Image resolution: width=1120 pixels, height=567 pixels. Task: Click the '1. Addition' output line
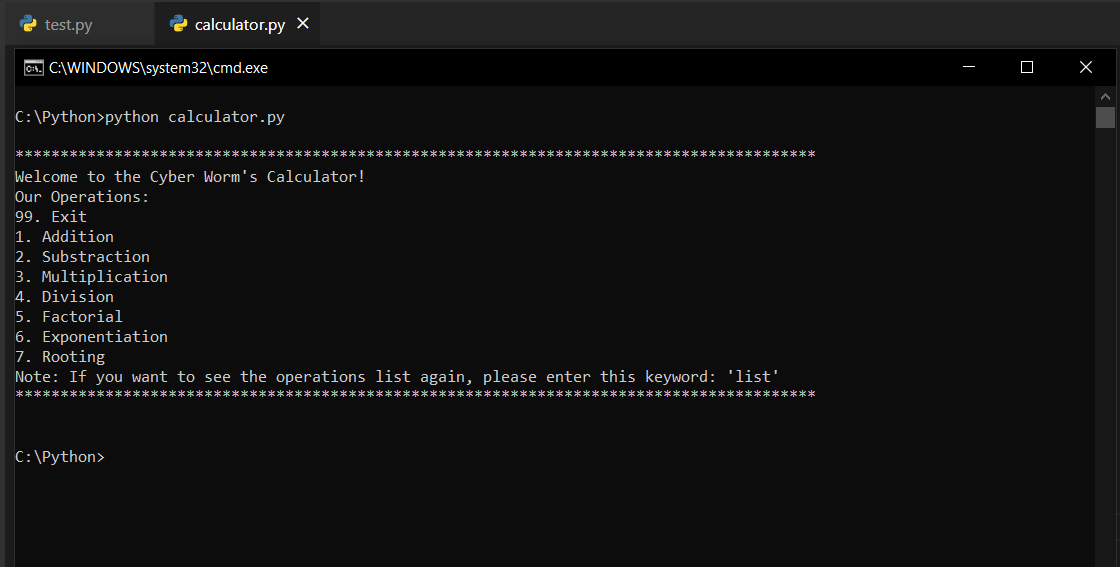64,237
